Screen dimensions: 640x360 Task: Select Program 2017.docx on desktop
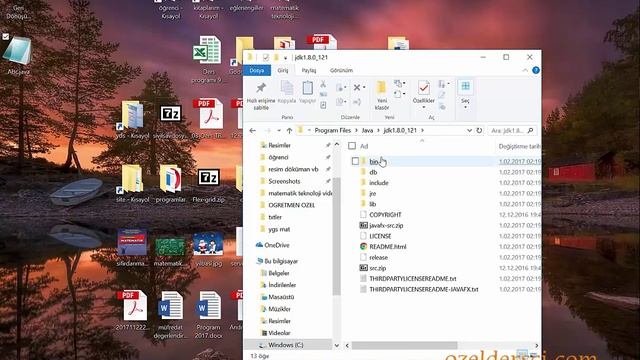pos(209,314)
